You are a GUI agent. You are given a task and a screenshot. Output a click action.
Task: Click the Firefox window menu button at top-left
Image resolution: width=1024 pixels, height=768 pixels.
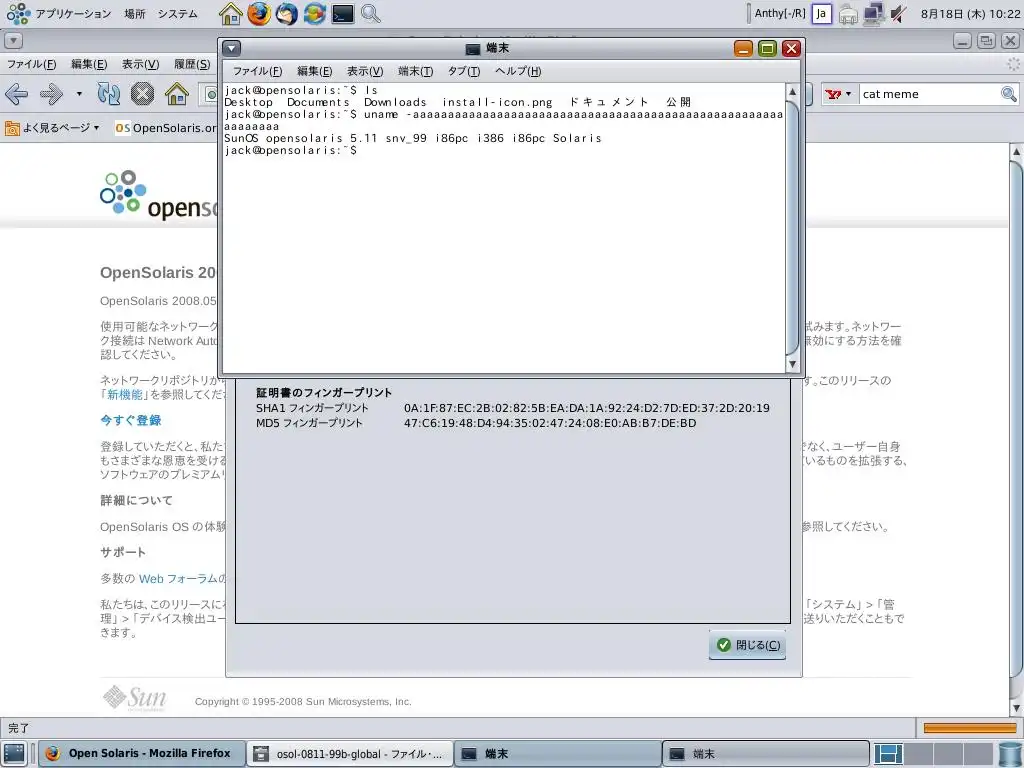click(13, 40)
